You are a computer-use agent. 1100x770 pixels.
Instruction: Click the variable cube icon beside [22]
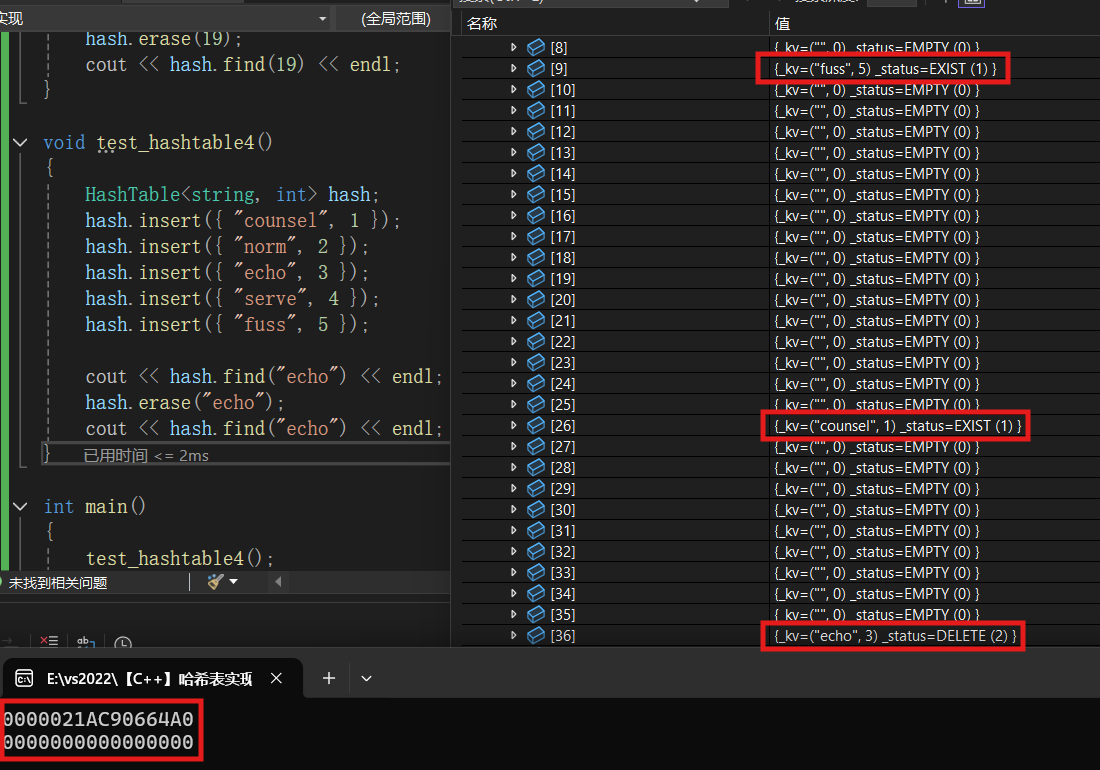click(x=536, y=342)
